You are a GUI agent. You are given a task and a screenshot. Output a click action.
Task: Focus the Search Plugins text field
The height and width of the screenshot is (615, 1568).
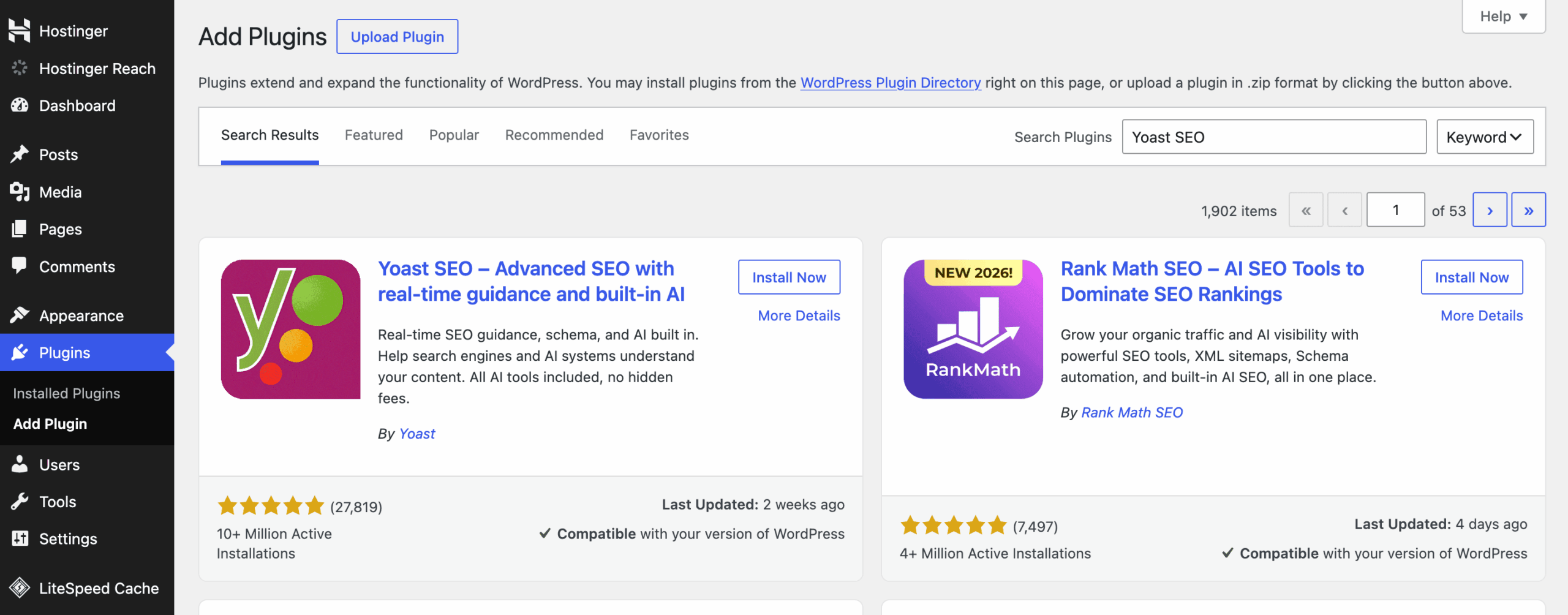click(1274, 137)
